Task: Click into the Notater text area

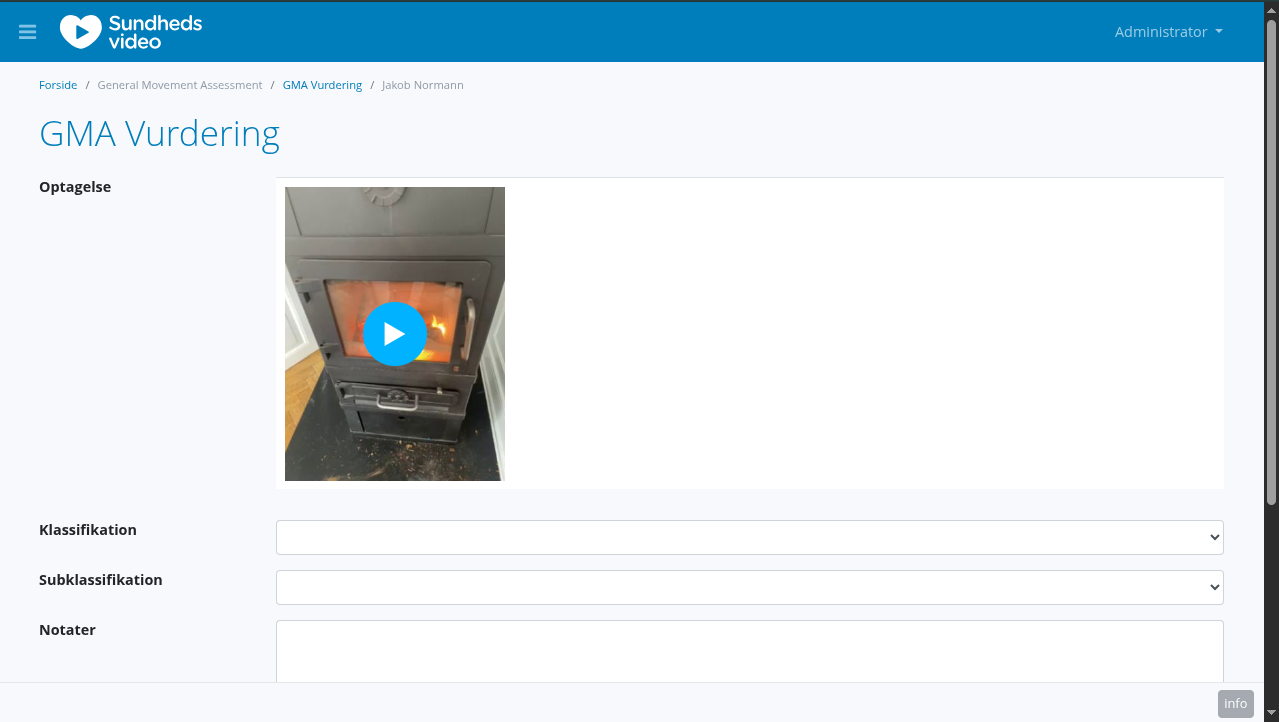Action: pyautogui.click(x=750, y=652)
